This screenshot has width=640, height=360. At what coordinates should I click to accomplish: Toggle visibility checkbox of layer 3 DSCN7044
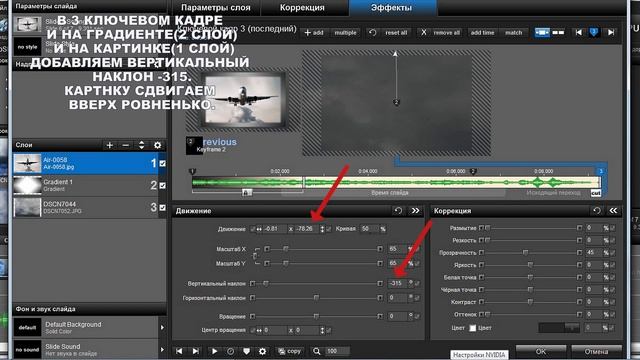coord(162,207)
